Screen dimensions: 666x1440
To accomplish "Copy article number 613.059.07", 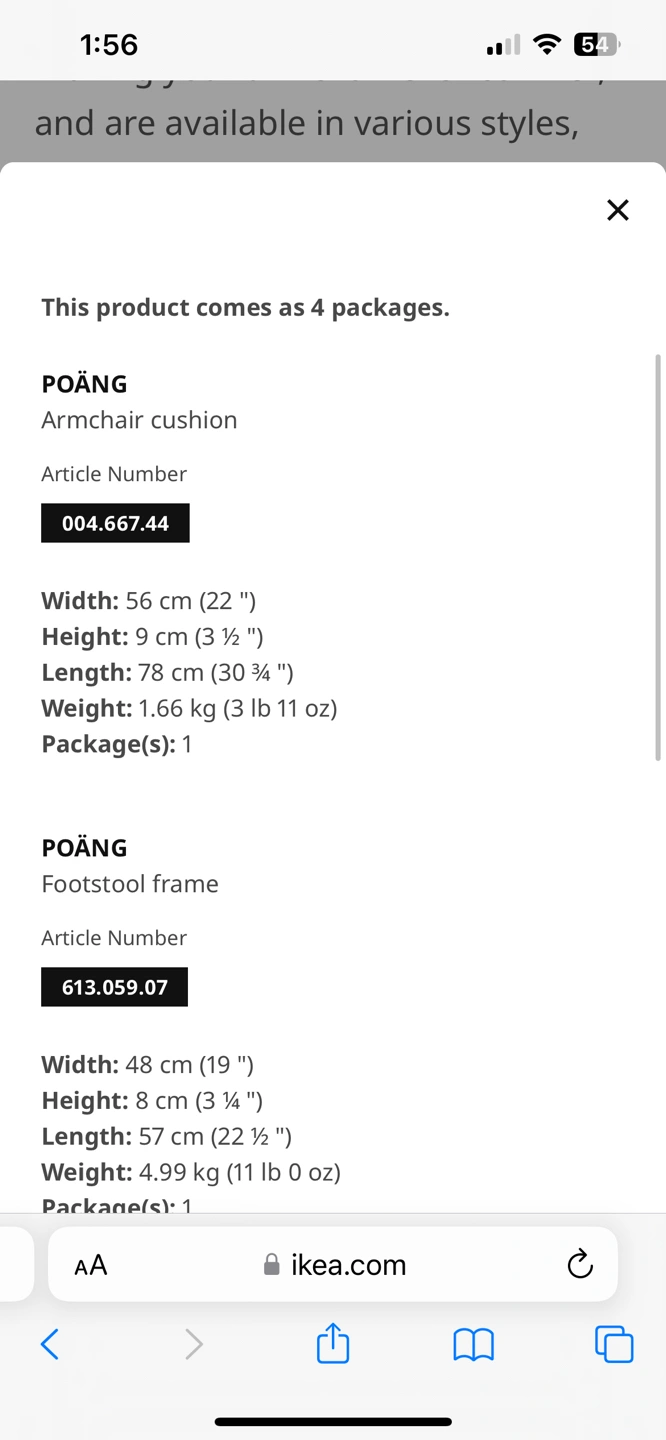I will (x=115, y=987).
